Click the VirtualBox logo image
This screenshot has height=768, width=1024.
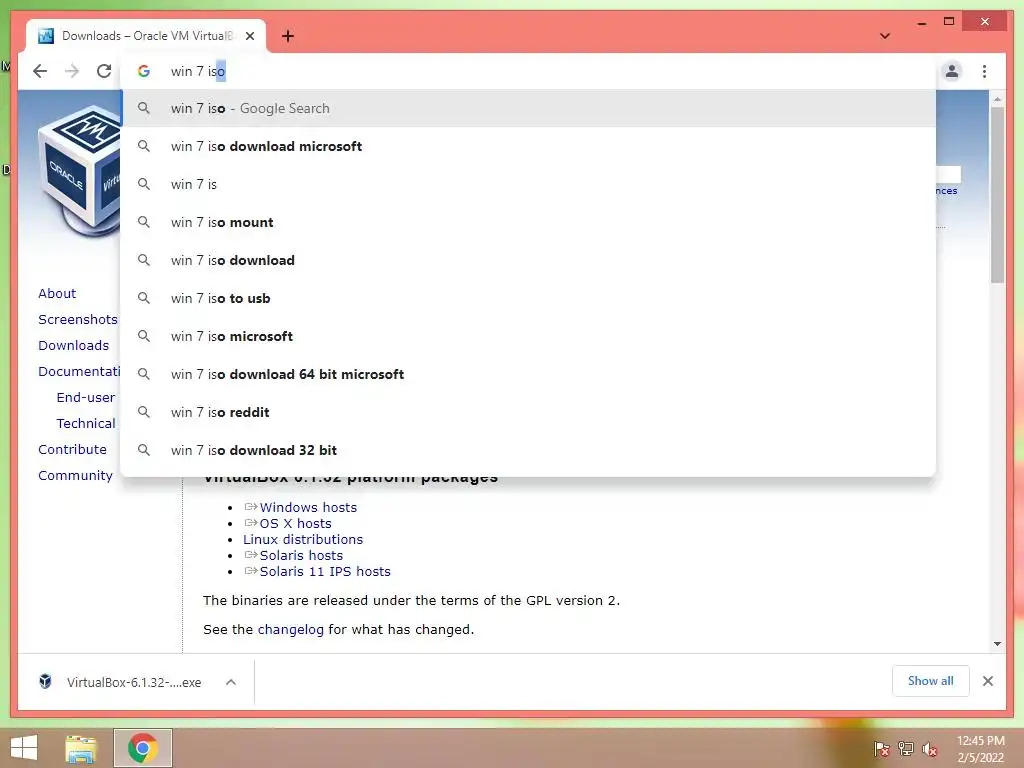click(x=78, y=173)
